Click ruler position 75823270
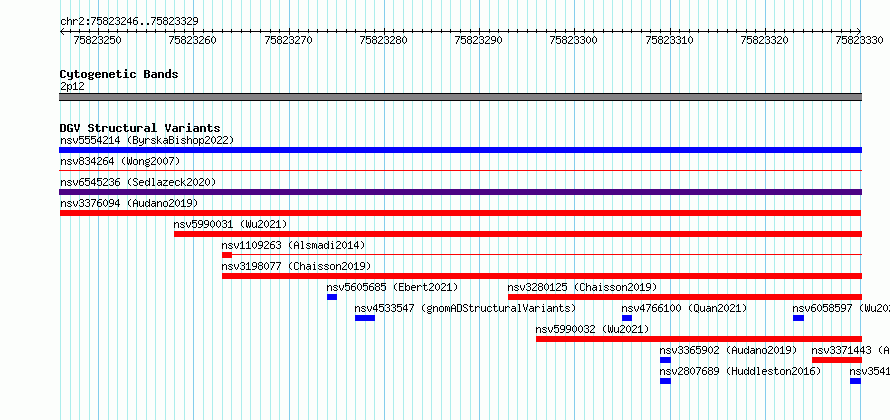890x420 pixels. click(x=288, y=41)
